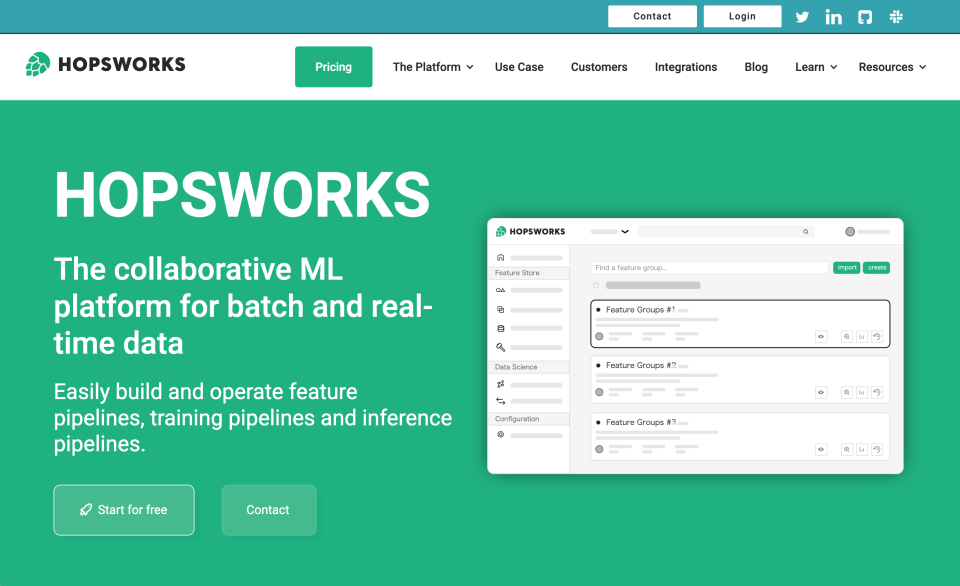Visit the GitHub icon link

865,16
